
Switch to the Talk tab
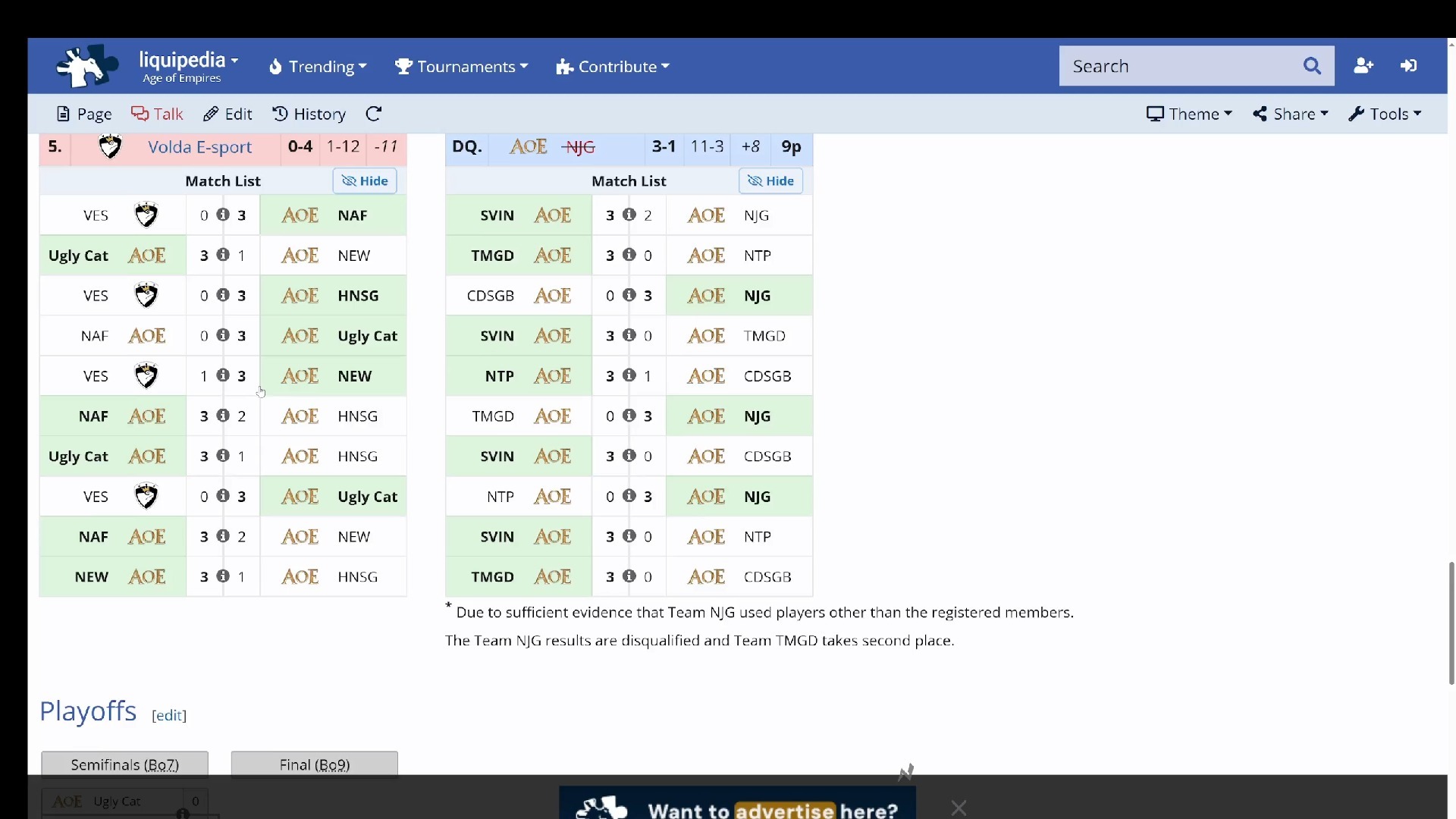pos(157,114)
